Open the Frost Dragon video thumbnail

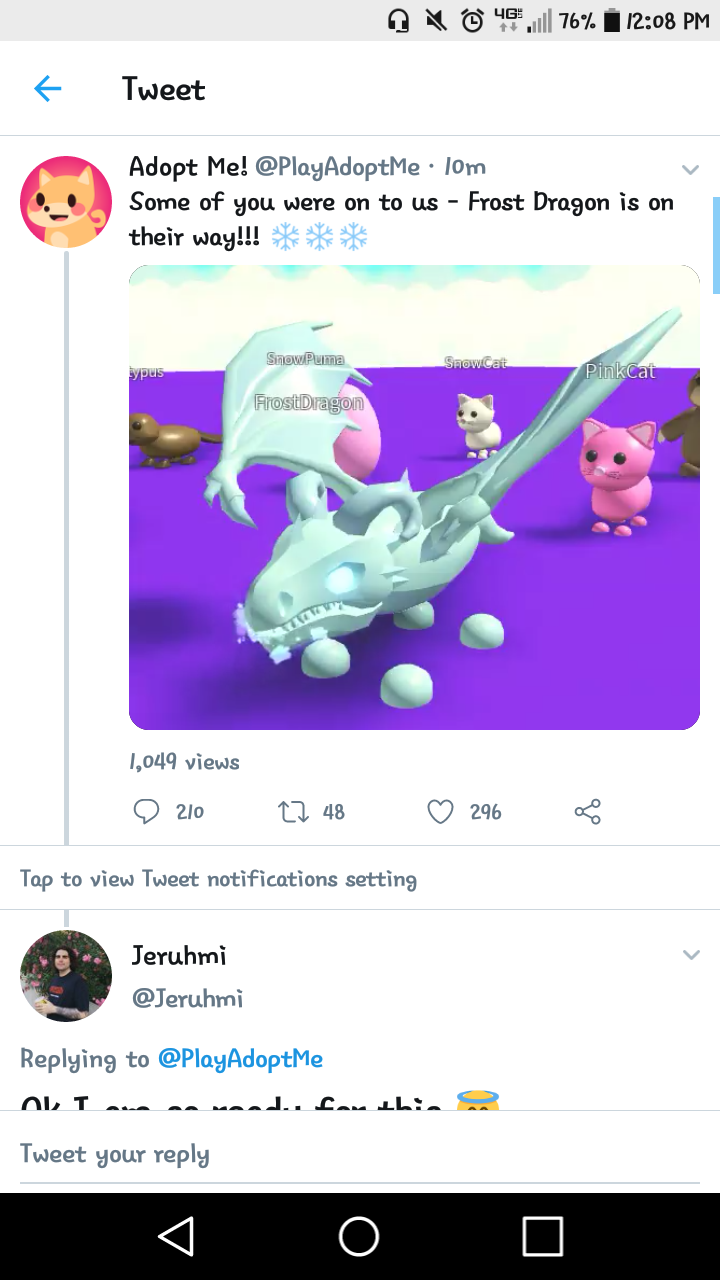(414, 497)
